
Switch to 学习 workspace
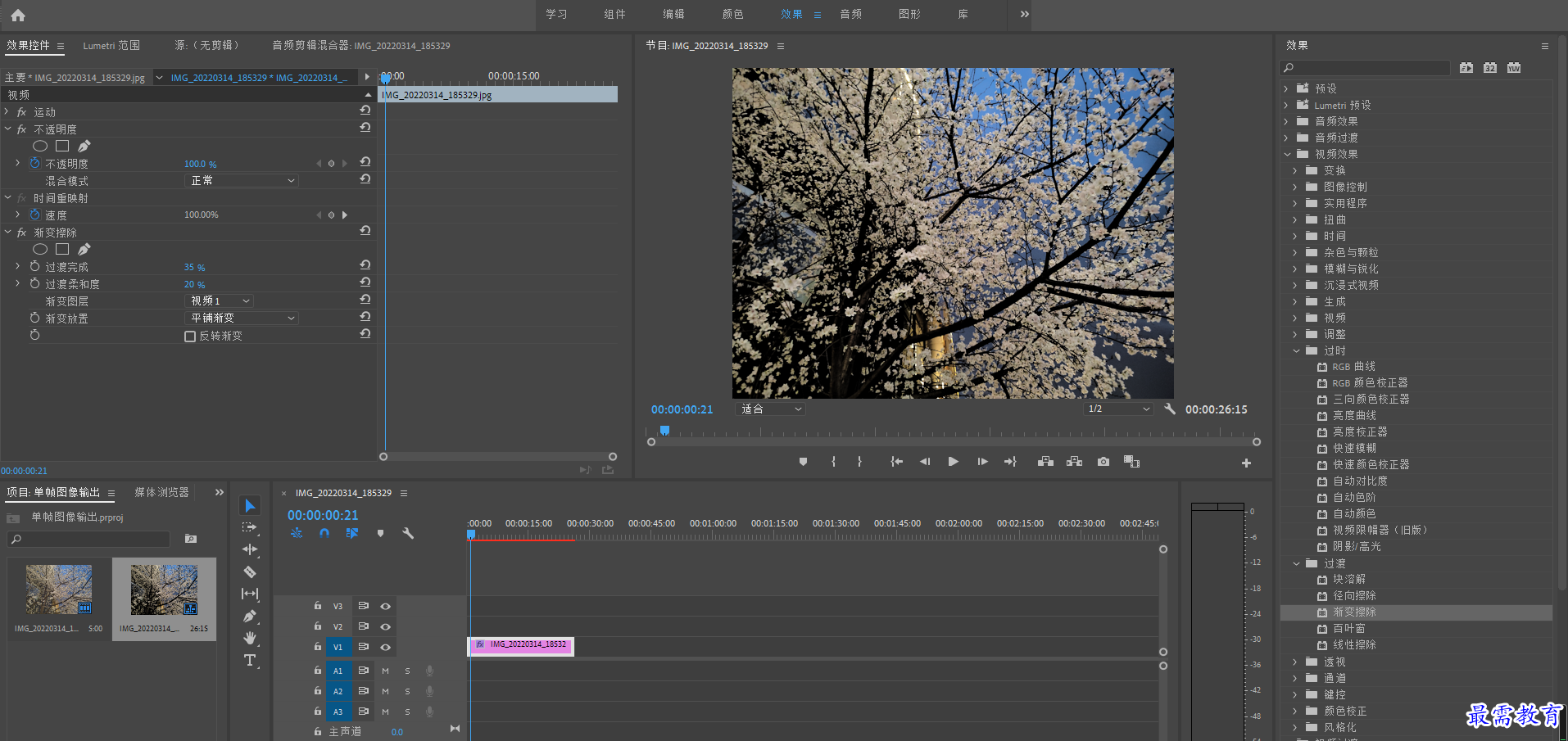click(557, 14)
